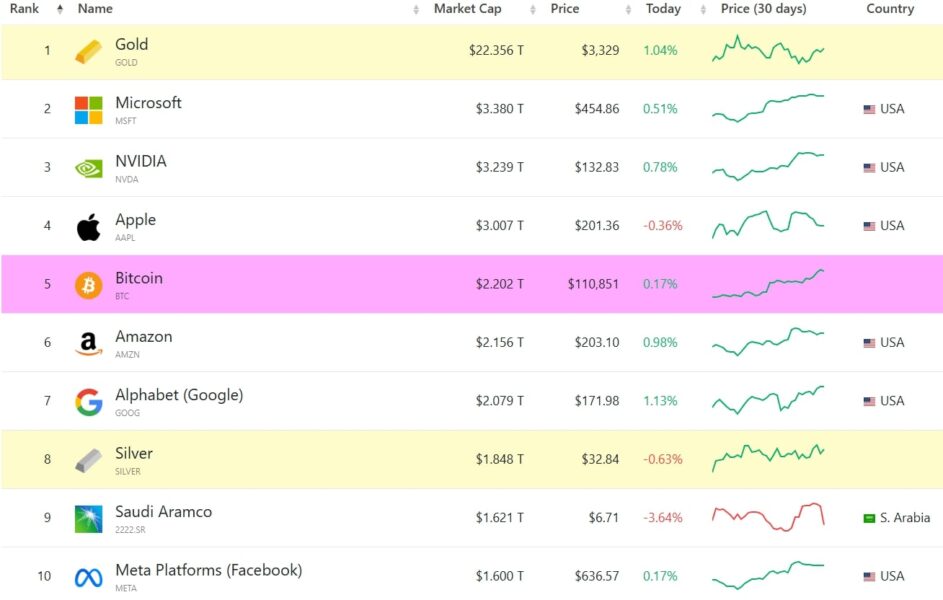
Task: Click the Apple logo icon
Action: [88, 227]
